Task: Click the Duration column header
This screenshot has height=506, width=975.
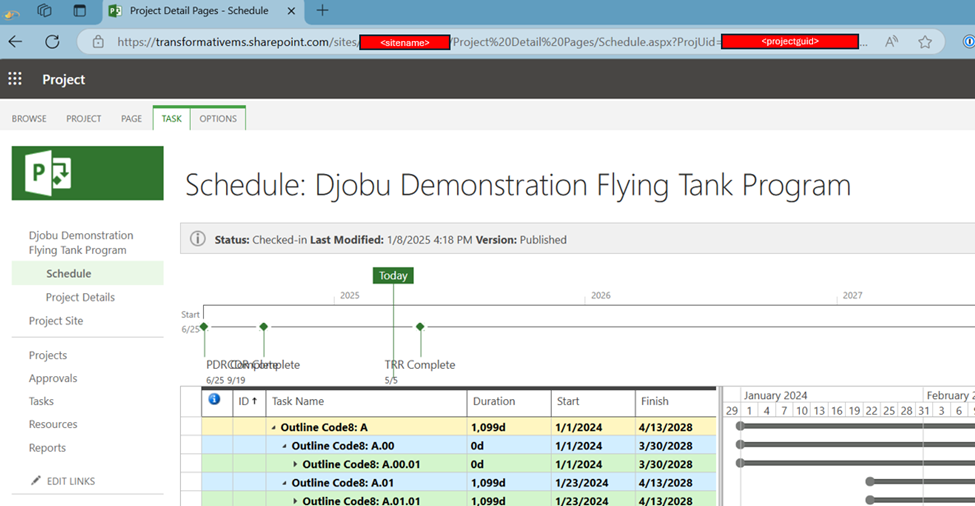Action: (509, 402)
